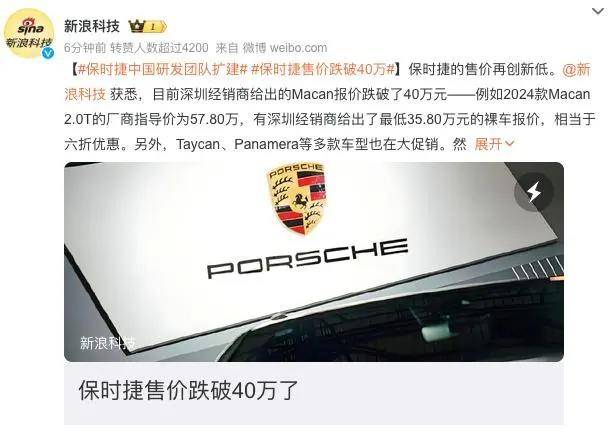This screenshot has width=610, height=433.
Task: Open the Porsche logo article image
Action: (x=314, y=262)
